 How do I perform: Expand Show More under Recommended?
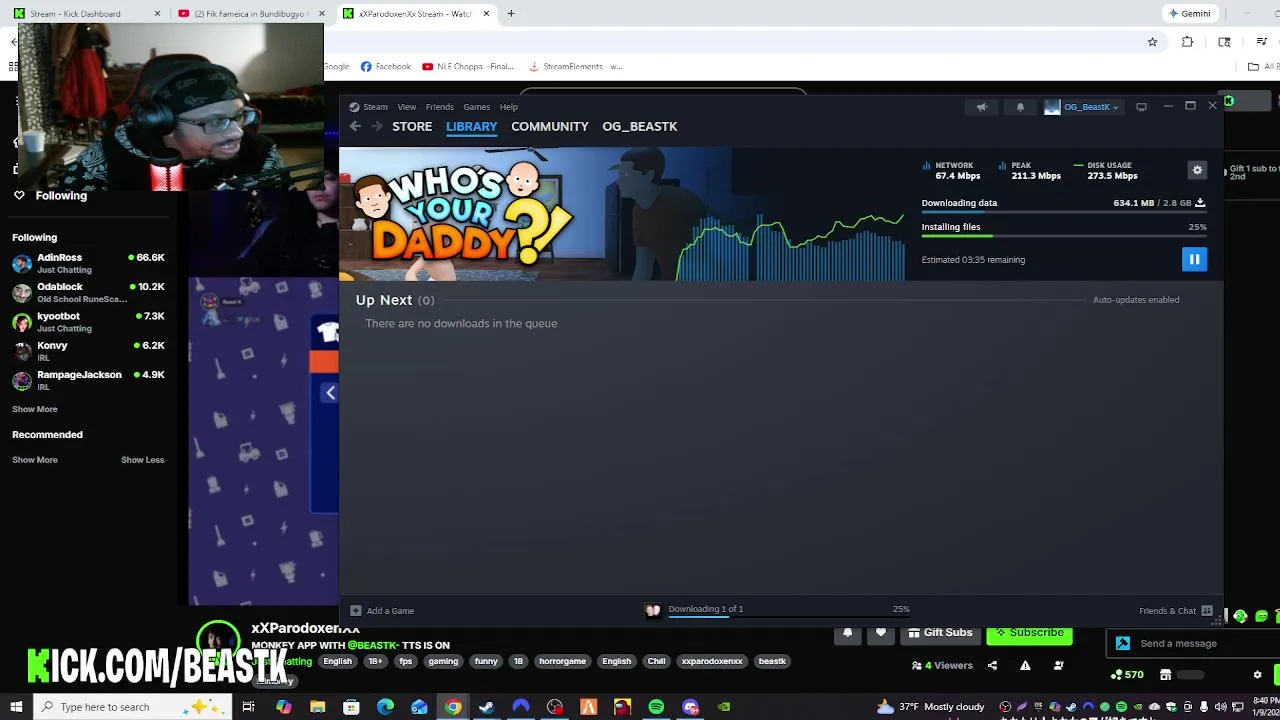[35, 460]
